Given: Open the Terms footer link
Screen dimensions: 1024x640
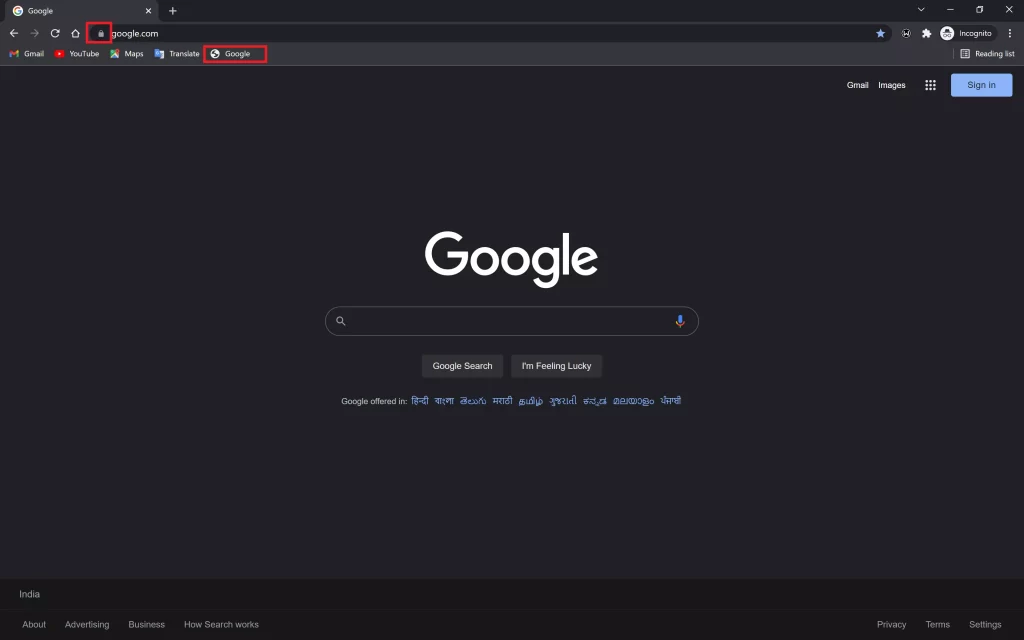Looking at the screenshot, I should (938, 624).
